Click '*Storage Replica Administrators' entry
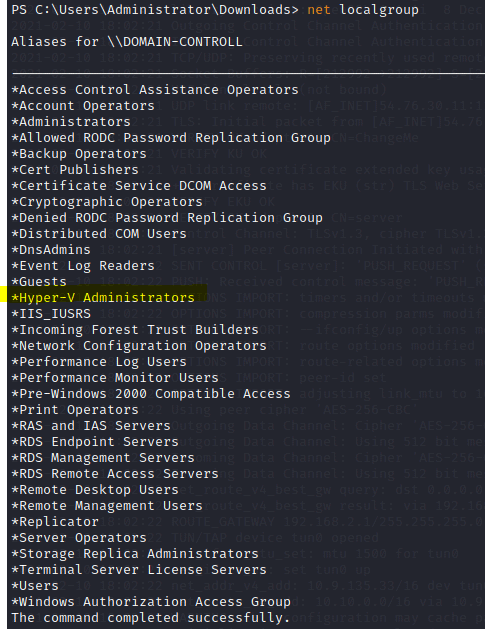 click(135, 554)
